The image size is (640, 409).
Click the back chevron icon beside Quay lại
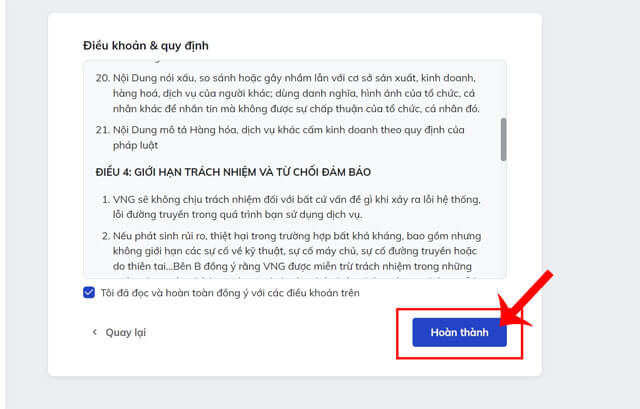(x=95, y=332)
